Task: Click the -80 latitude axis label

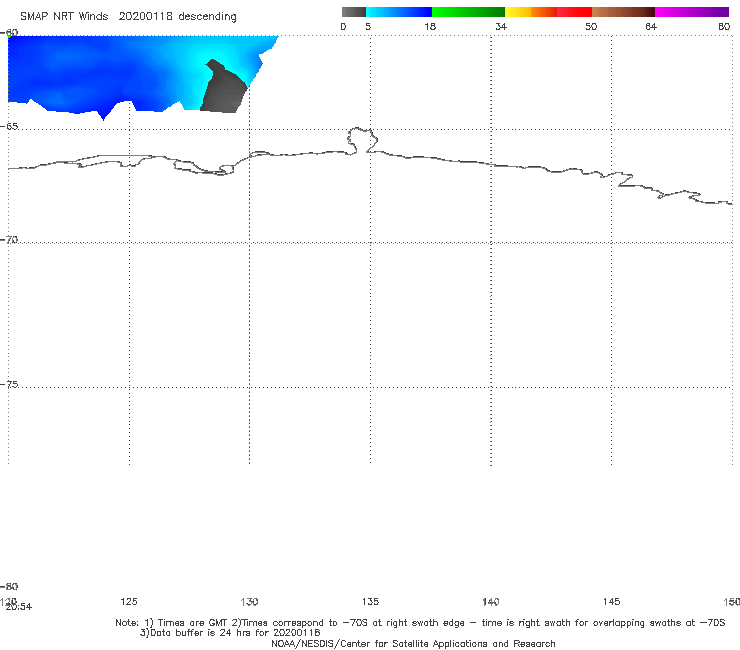Action: pyautogui.click(x=9, y=586)
